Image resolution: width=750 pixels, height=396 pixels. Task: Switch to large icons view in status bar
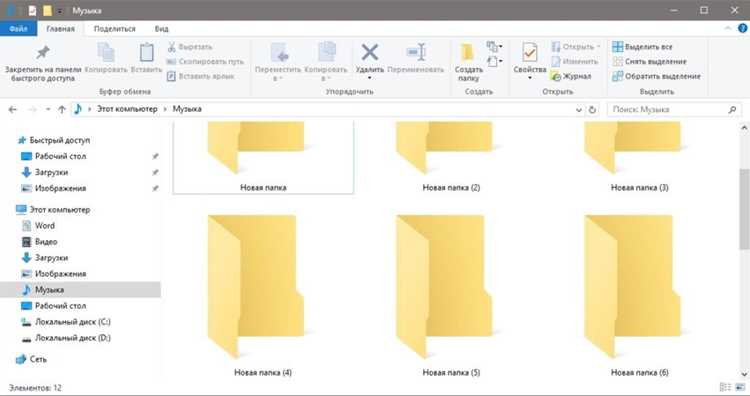(x=740, y=387)
